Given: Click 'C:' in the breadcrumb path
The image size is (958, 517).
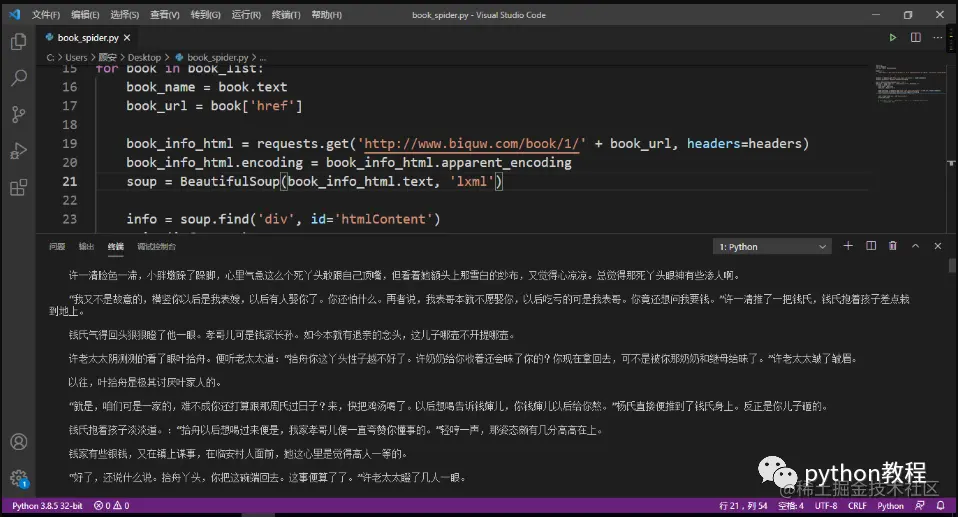Looking at the screenshot, I should pos(50,57).
